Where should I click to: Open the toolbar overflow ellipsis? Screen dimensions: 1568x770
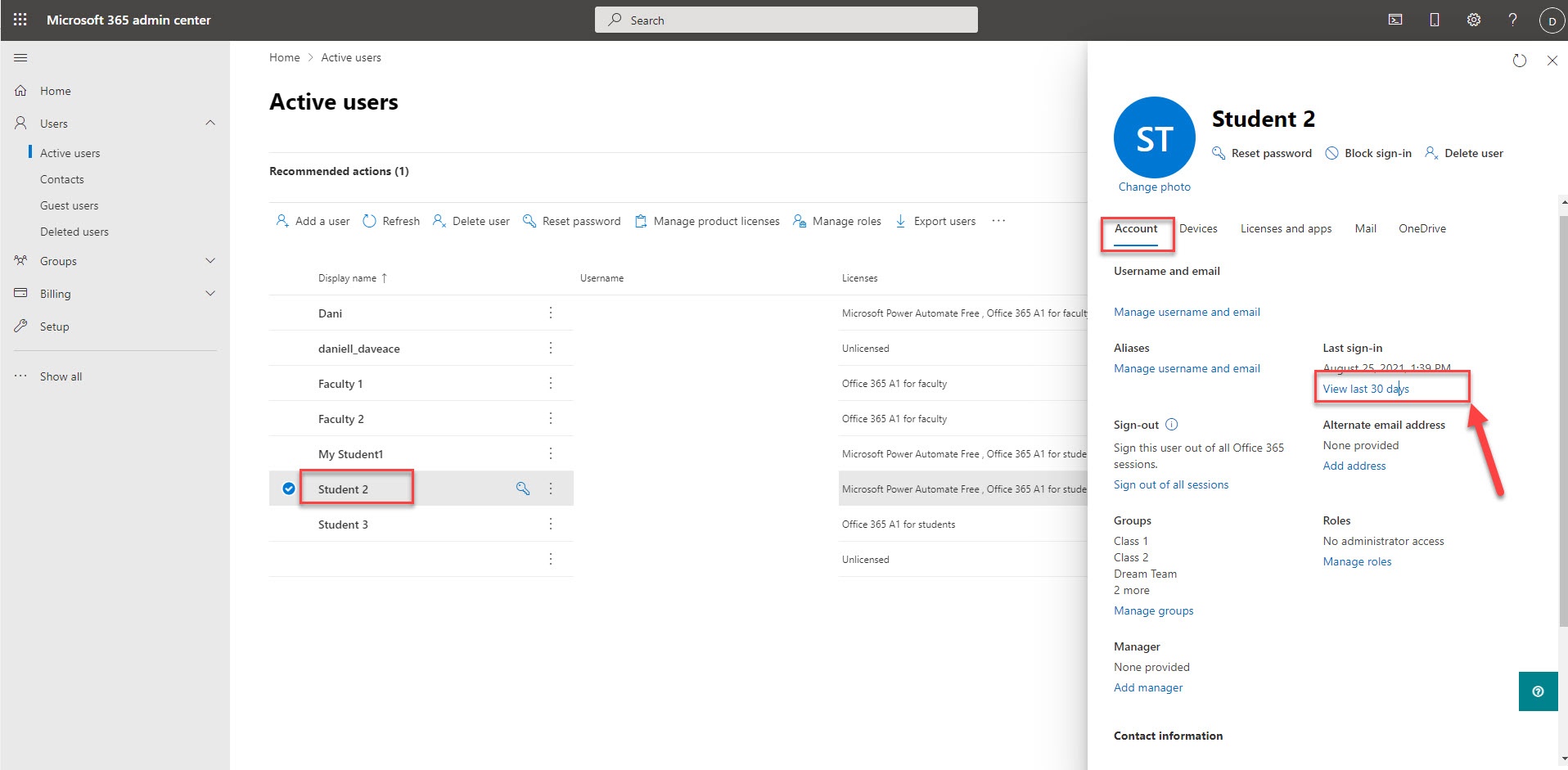(x=998, y=221)
